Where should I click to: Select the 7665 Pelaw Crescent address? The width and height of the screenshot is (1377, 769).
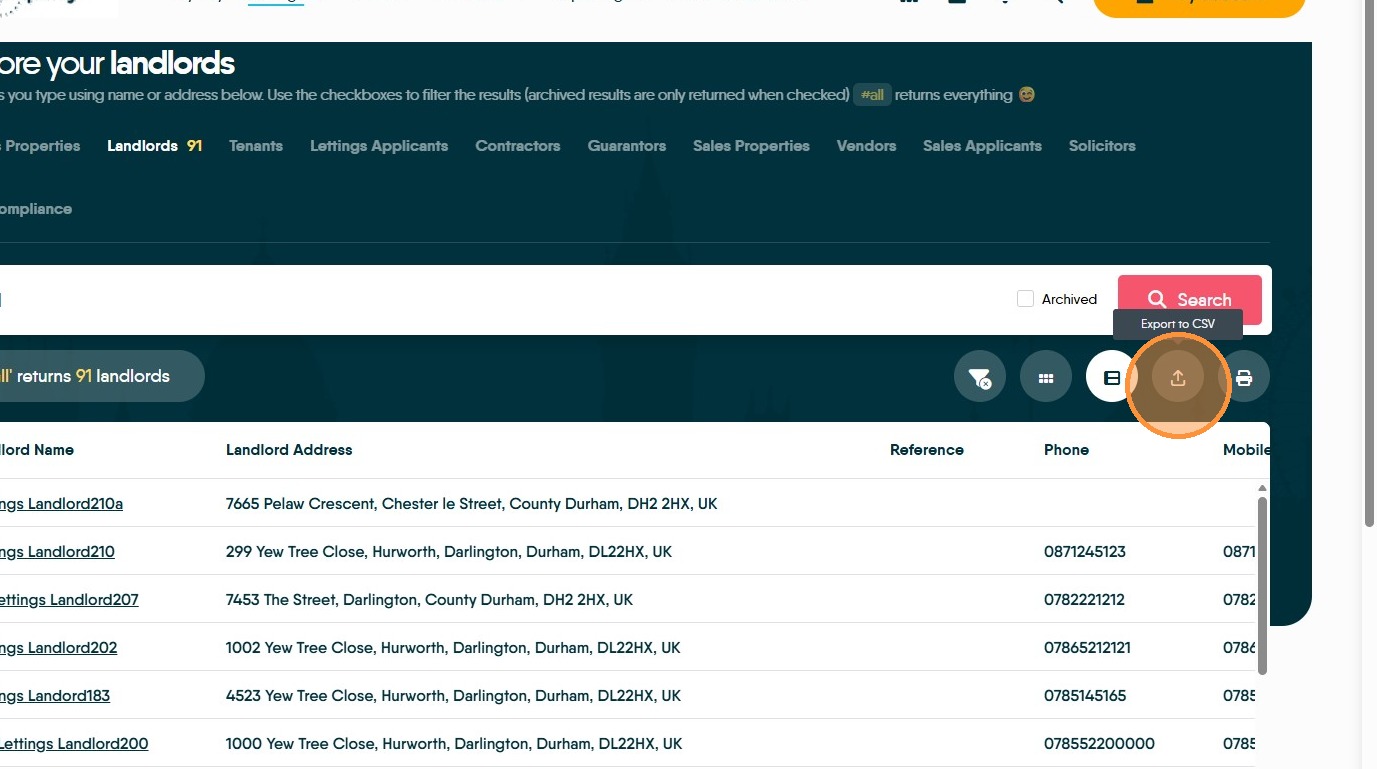pyautogui.click(x=472, y=504)
